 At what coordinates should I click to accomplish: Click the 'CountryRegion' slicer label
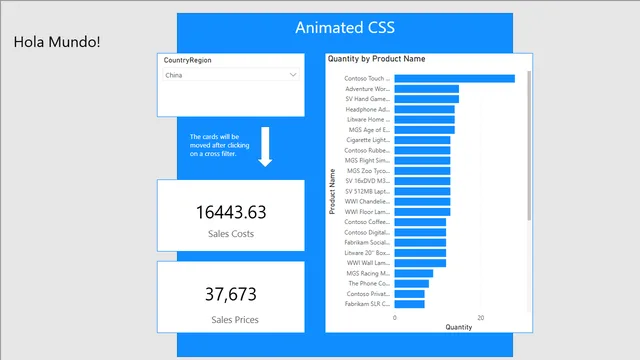coord(187,60)
